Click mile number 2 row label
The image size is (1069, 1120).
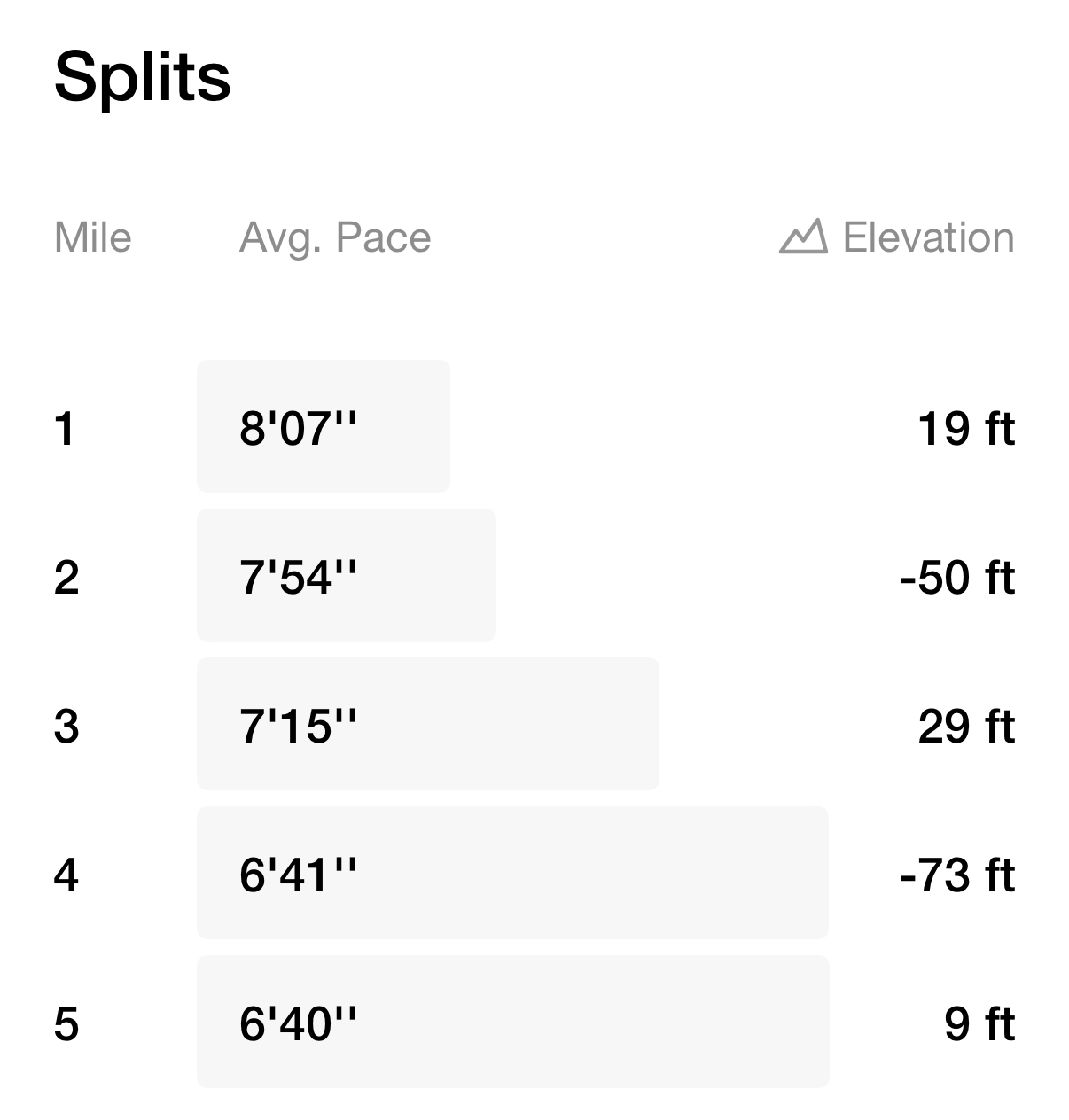pos(66,578)
